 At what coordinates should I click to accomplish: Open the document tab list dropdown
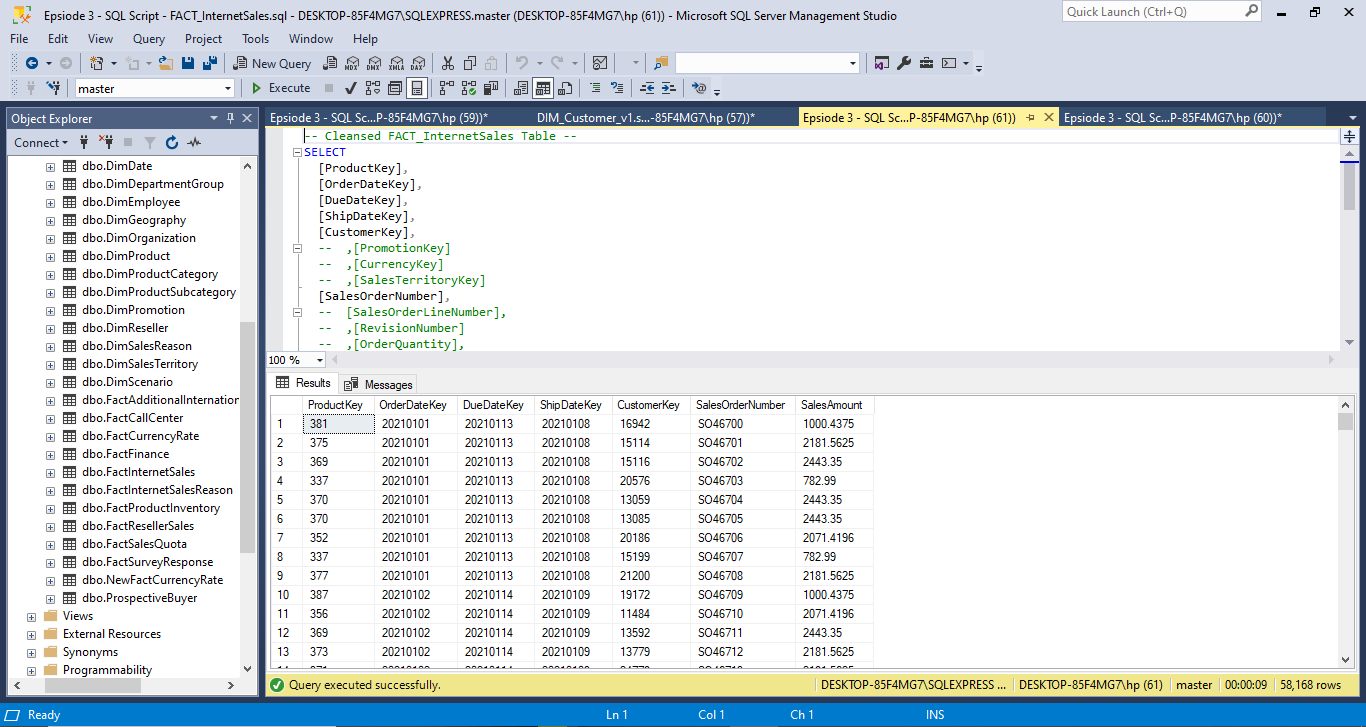click(x=1353, y=118)
